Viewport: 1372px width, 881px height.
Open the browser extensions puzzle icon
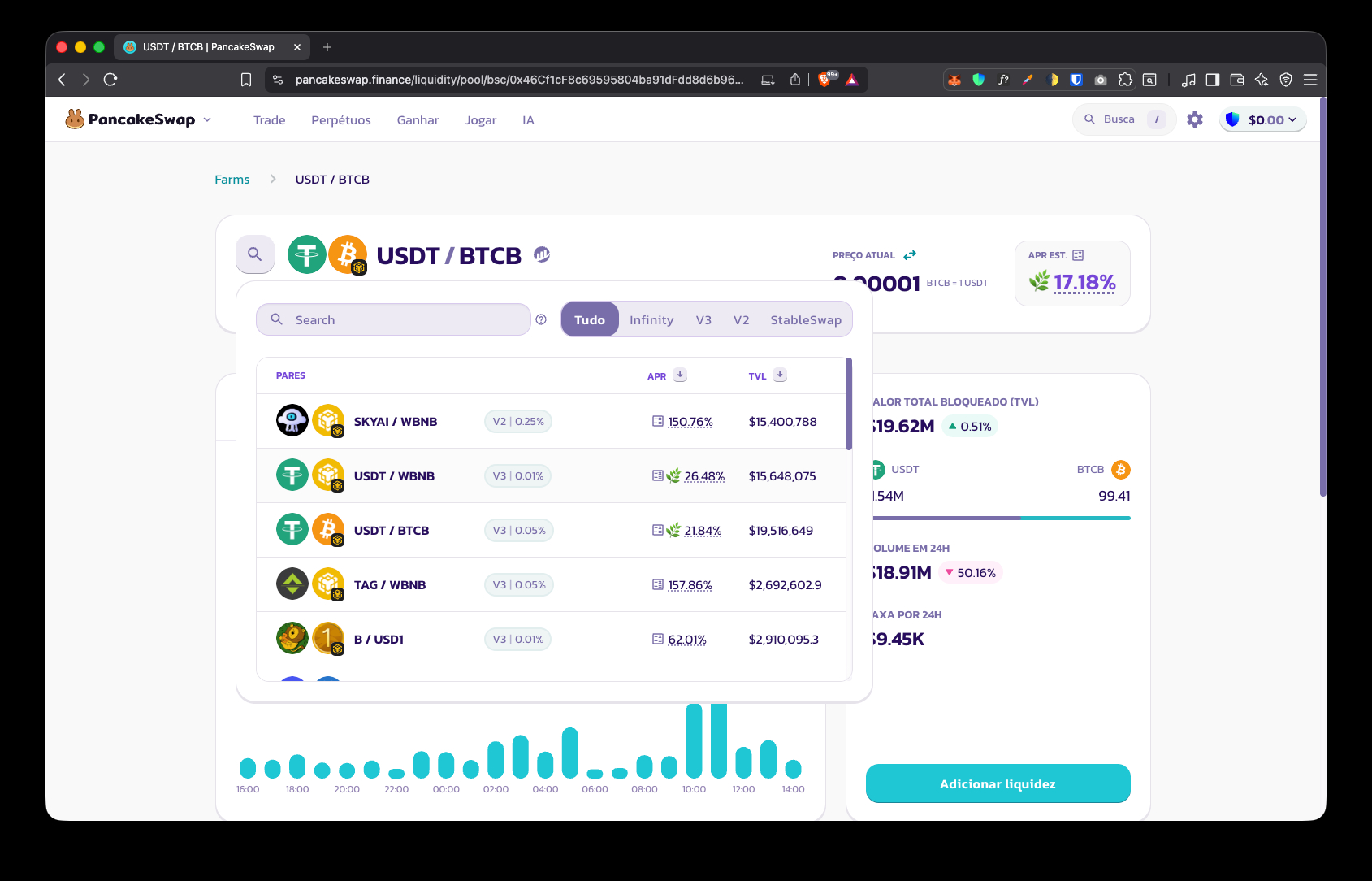click(x=1125, y=80)
